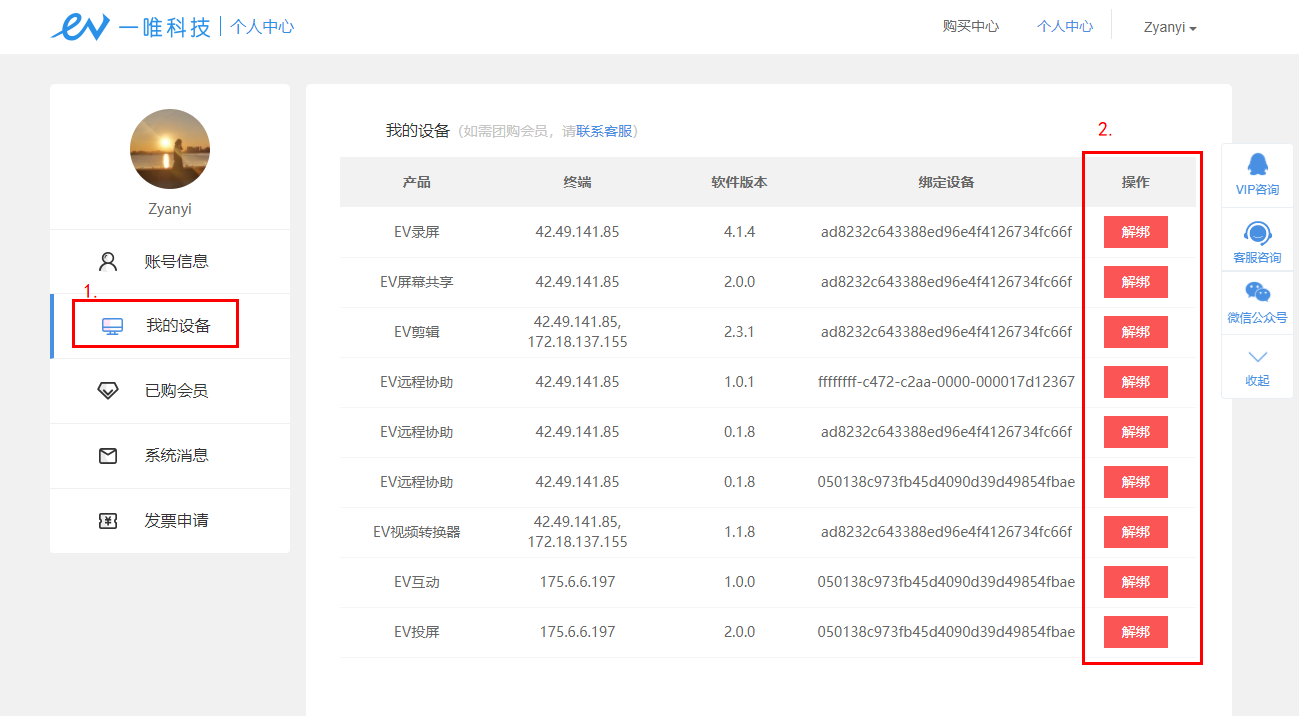Image resolution: width=1299 pixels, height=716 pixels.
Task: Go to 购买中心
Action: (x=970, y=26)
